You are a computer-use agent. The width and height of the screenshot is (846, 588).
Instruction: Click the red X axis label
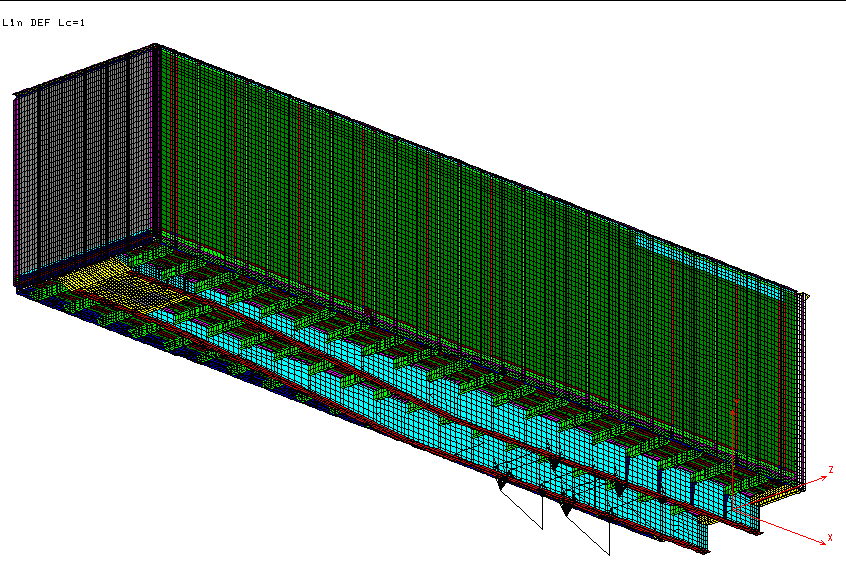(x=830, y=538)
